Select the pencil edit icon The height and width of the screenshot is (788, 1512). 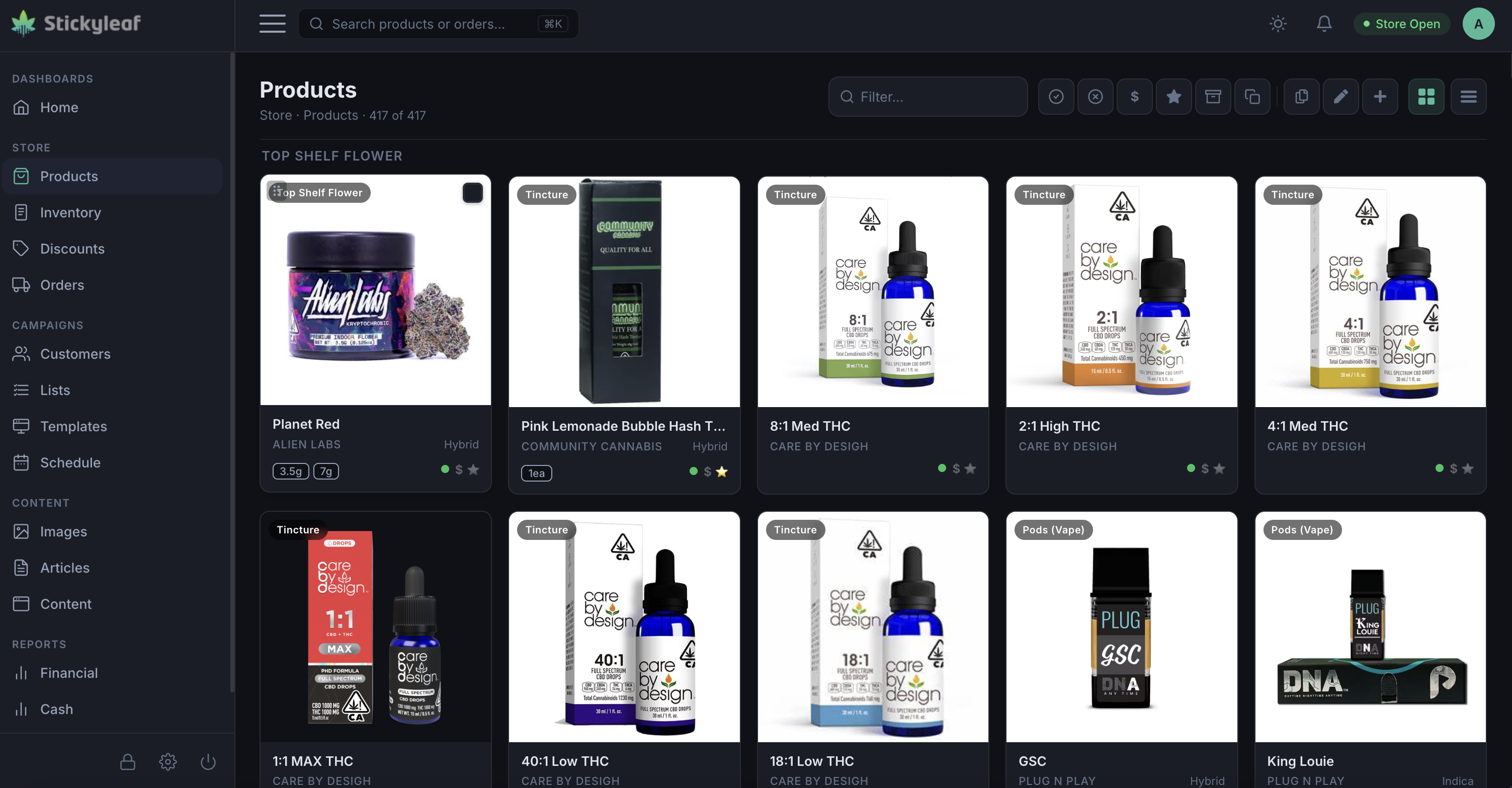[1340, 96]
